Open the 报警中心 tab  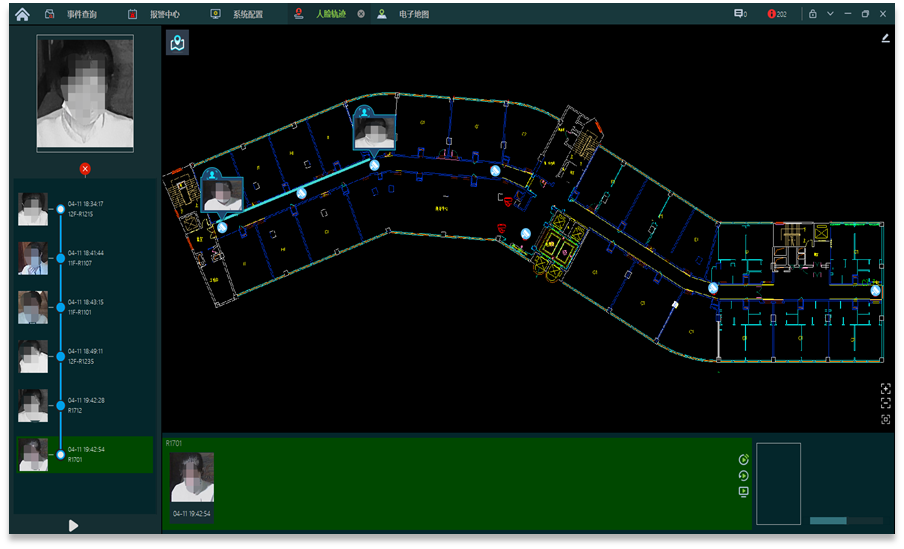click(x=155, y=14)
